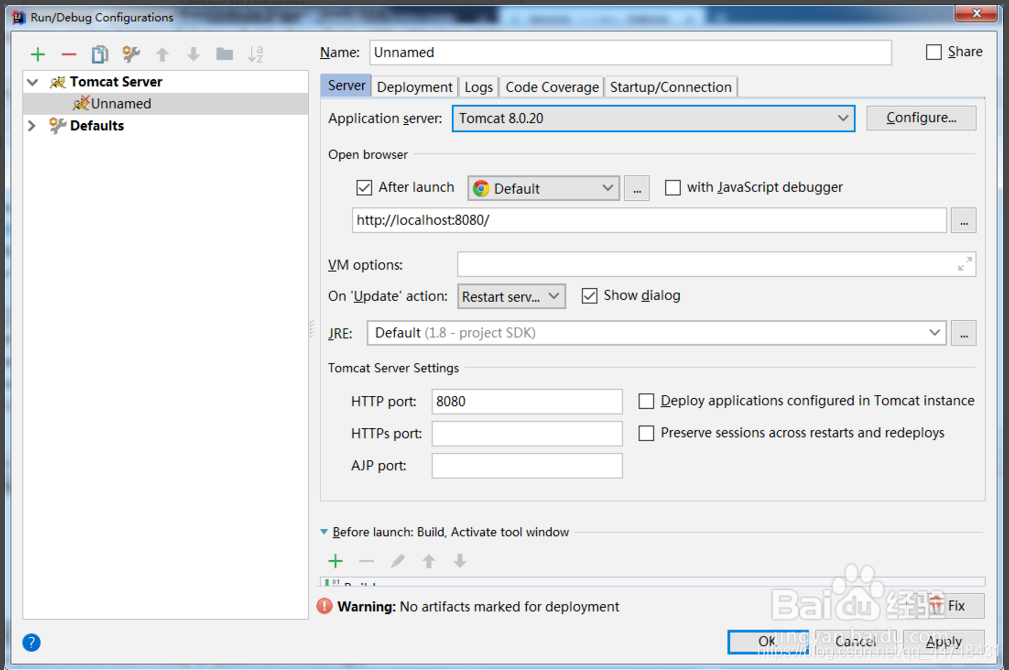
Task: Enable Preserve sessions across restarts and redeploys
Action: point(646,433)
